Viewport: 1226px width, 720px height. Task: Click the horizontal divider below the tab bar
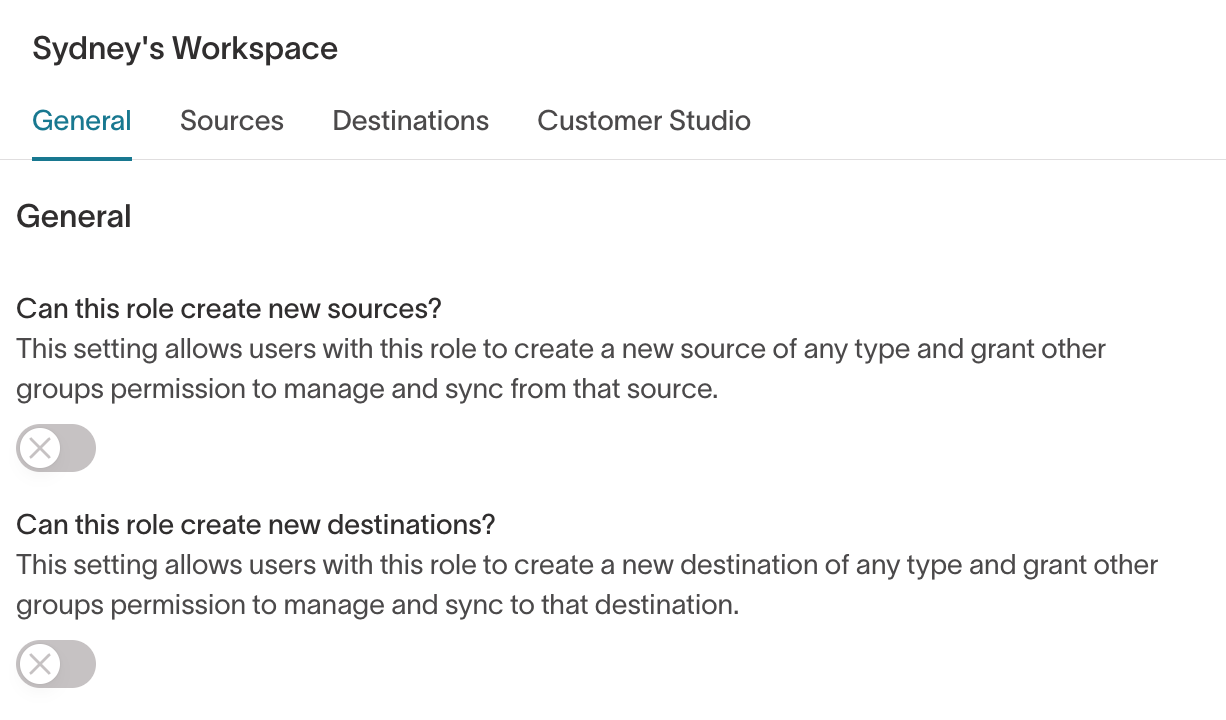click(700, 160)
